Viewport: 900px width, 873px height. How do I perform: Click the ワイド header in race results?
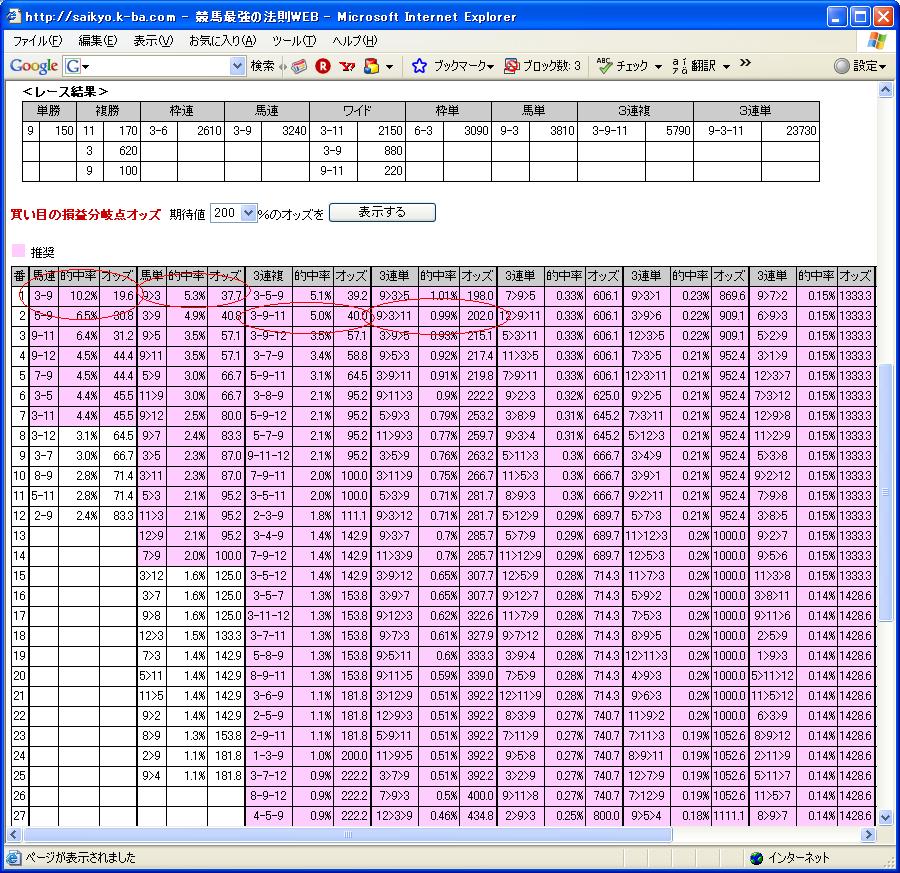pos(357,111)
